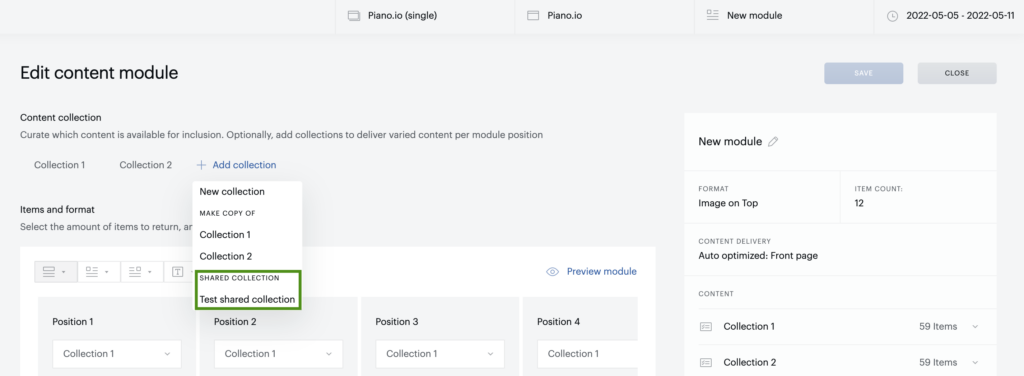The width and height of the screenshot is (1024, 376).
Task: Select the text-only layout icon
Action: (178, 272)
